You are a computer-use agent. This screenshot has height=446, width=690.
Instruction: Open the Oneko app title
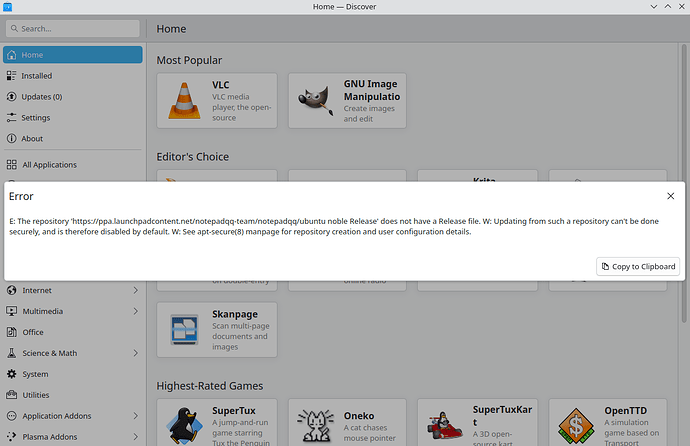359,416
